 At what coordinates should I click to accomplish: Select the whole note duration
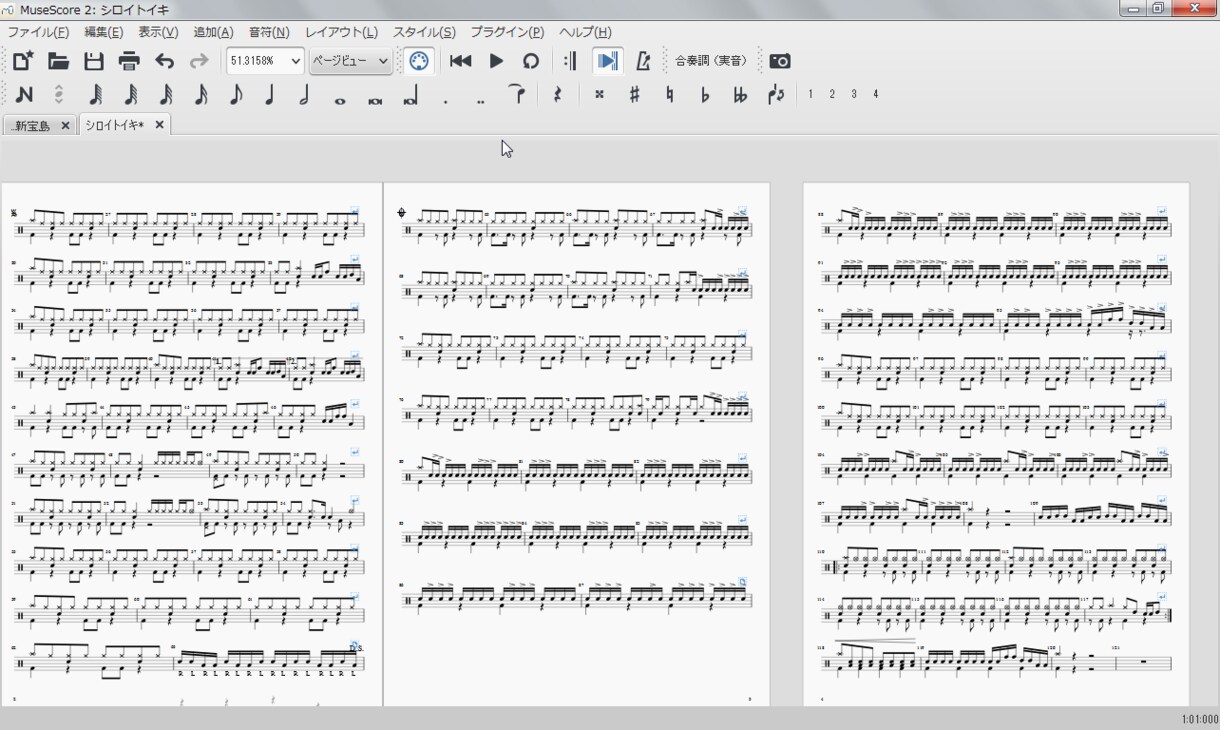click(x=340, y=99)
